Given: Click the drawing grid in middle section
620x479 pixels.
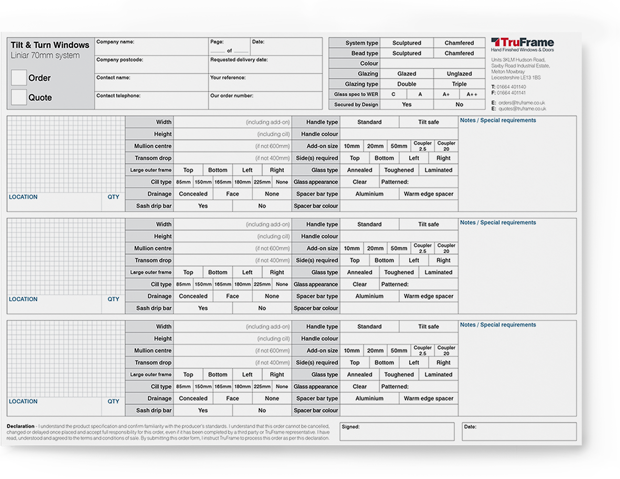Looking at the screenshot, I should (x=66, y=257).
